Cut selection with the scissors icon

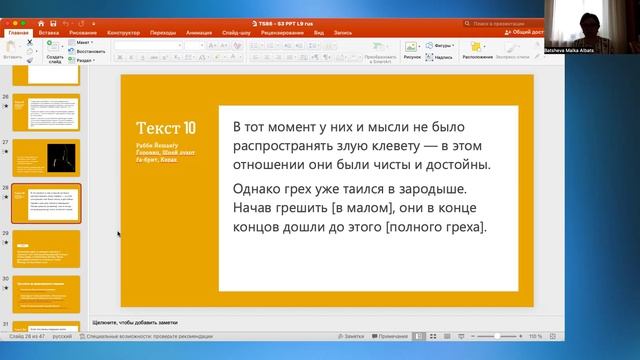tap(29, 42)
